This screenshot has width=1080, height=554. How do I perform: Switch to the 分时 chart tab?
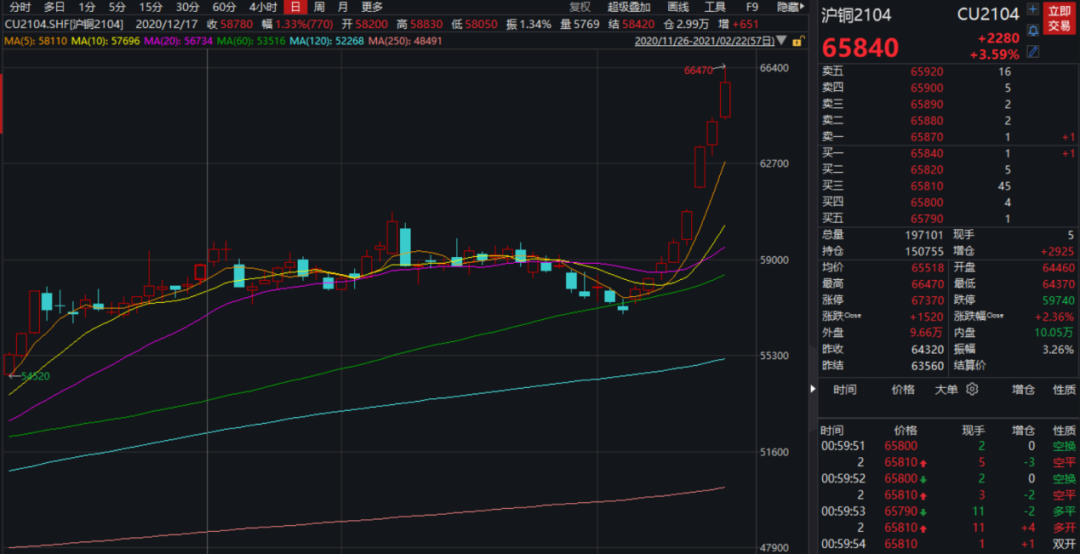point(20,7)
